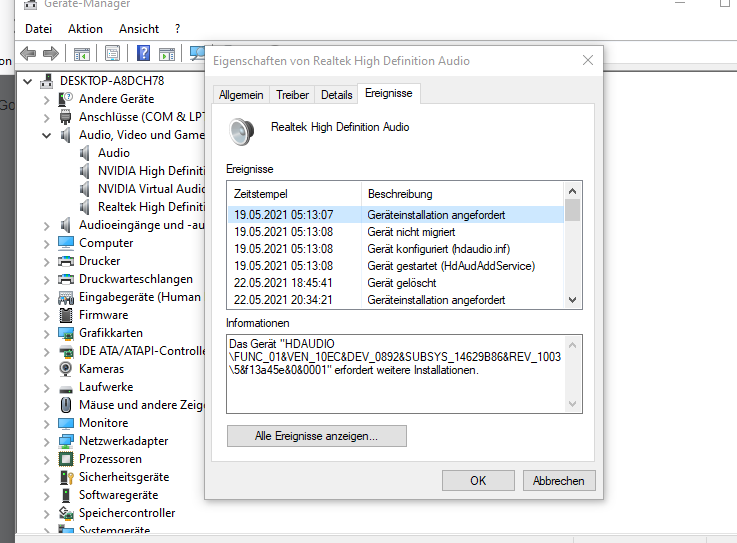Expand the Netzwerkadapter category
Viewport: 737px width, 543px height.
47,441
